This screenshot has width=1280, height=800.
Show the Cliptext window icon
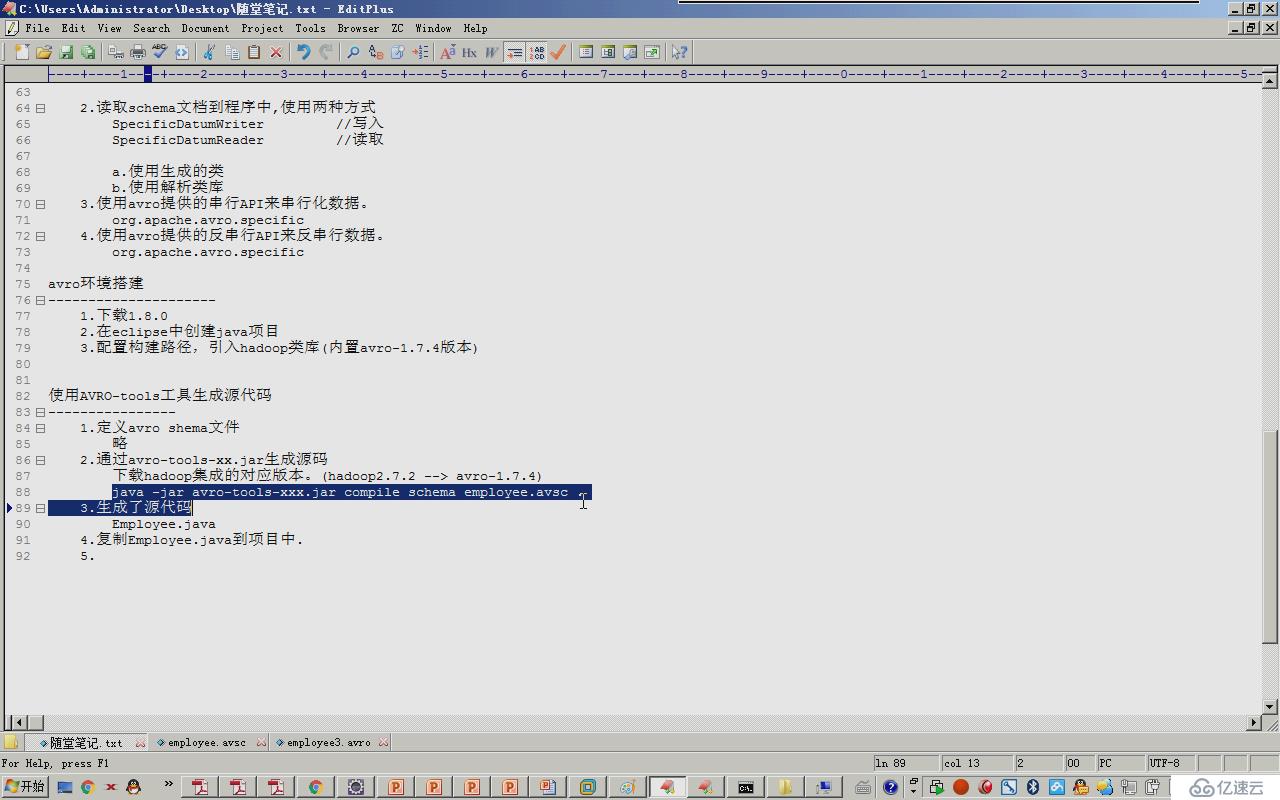pos(586,52)
